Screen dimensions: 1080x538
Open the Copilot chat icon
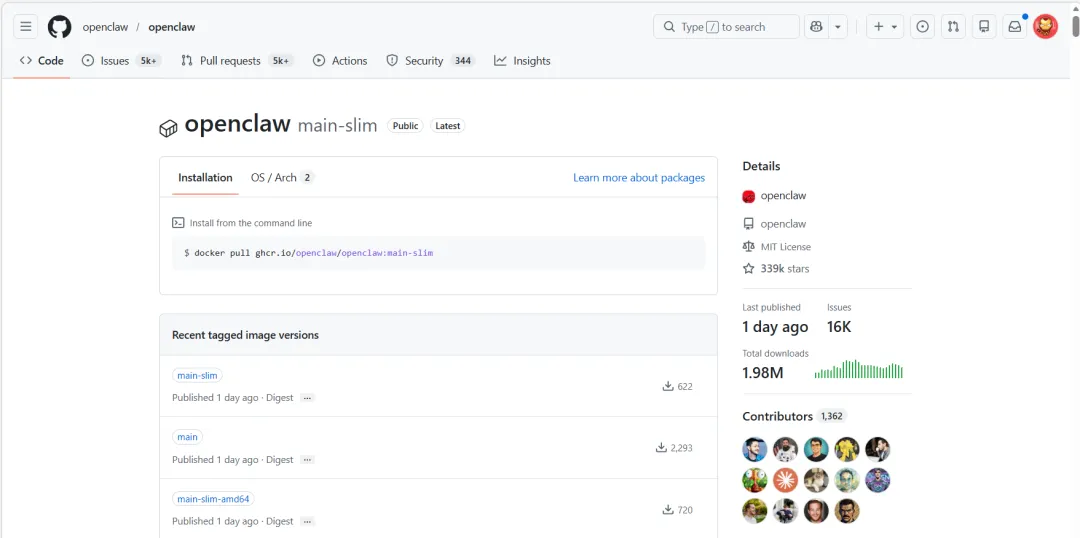(x=816, y=27)
